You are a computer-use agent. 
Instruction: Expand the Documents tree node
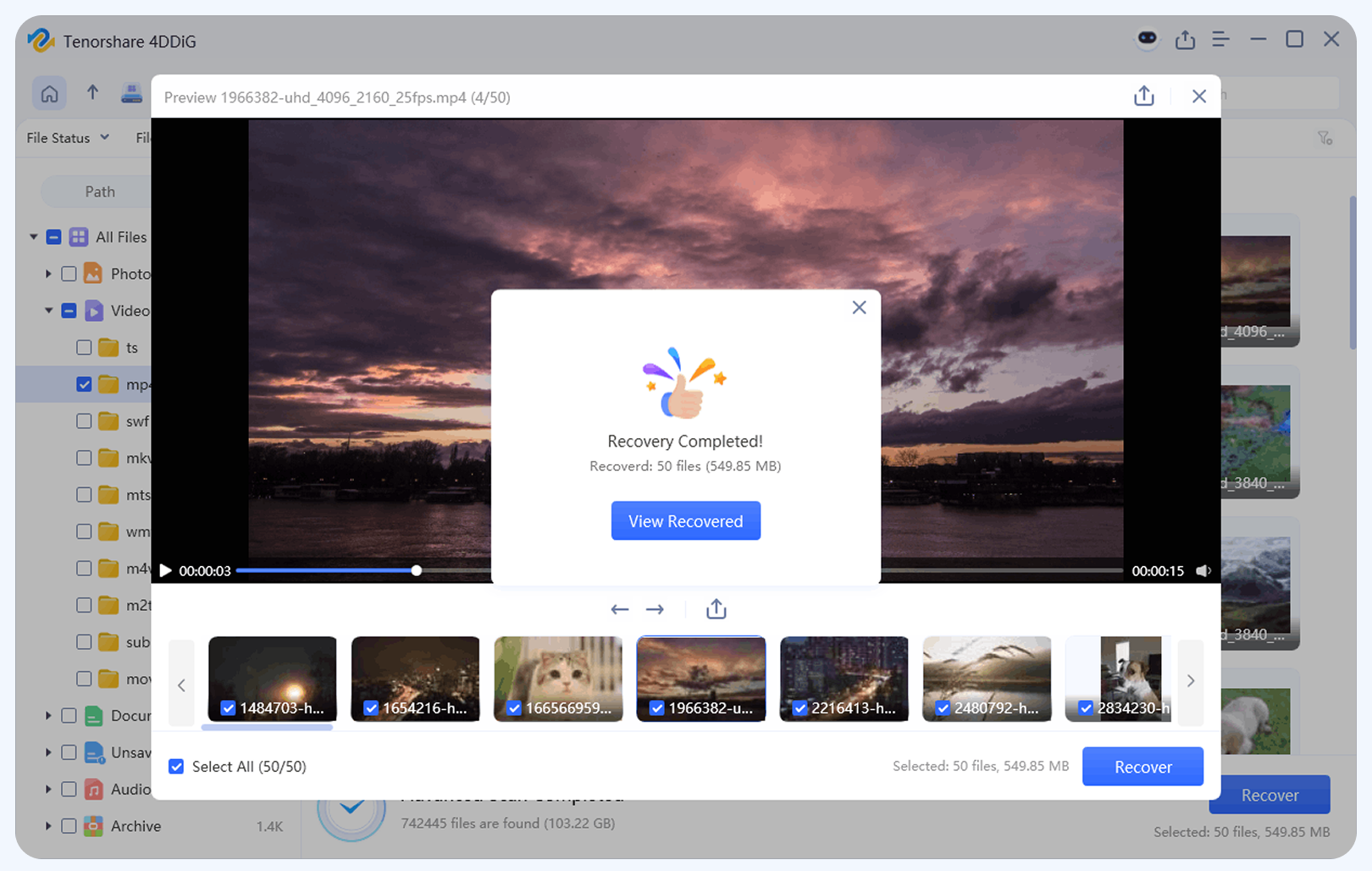coord(48,715)
